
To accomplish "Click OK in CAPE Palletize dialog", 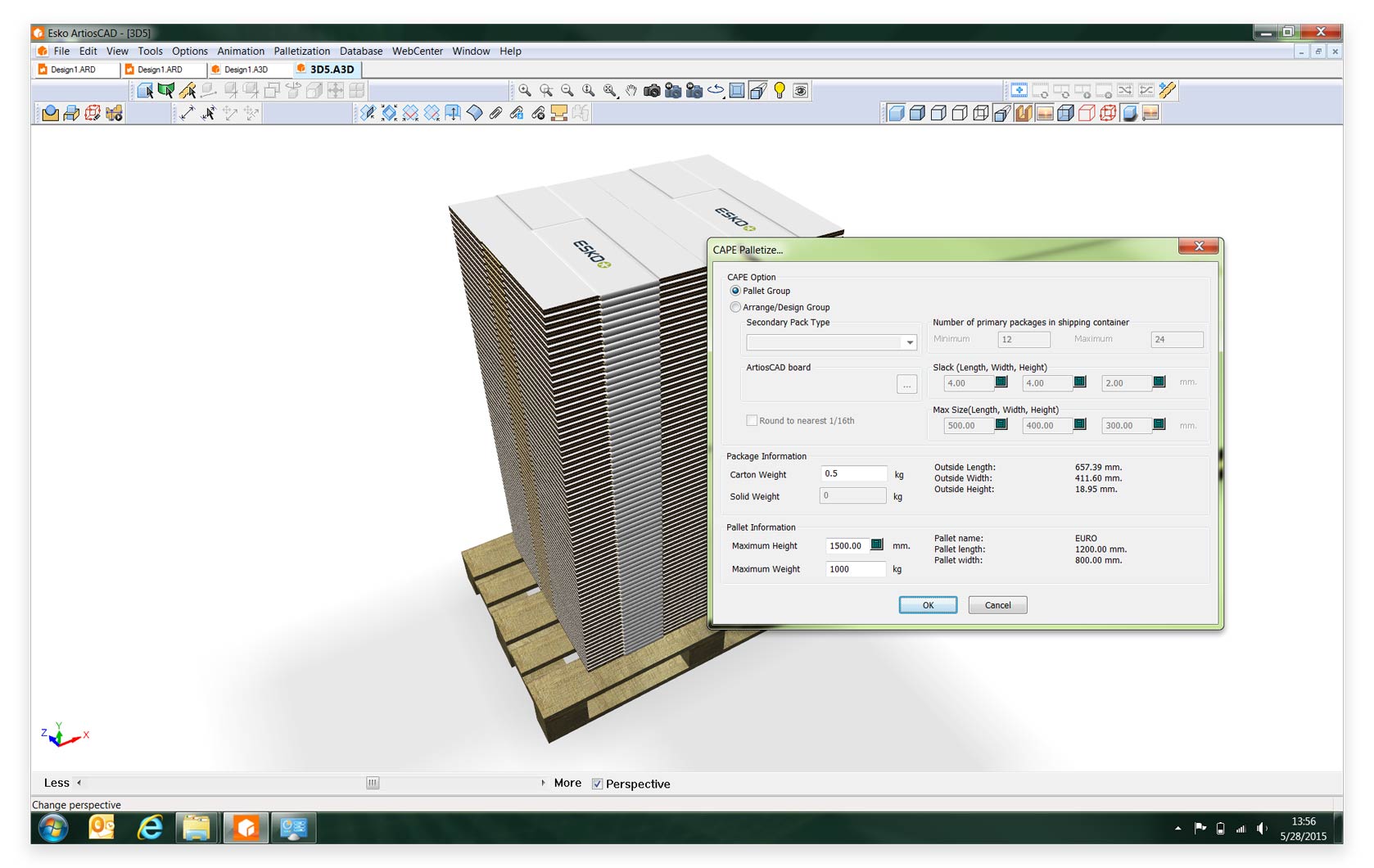I will point(928,605).
